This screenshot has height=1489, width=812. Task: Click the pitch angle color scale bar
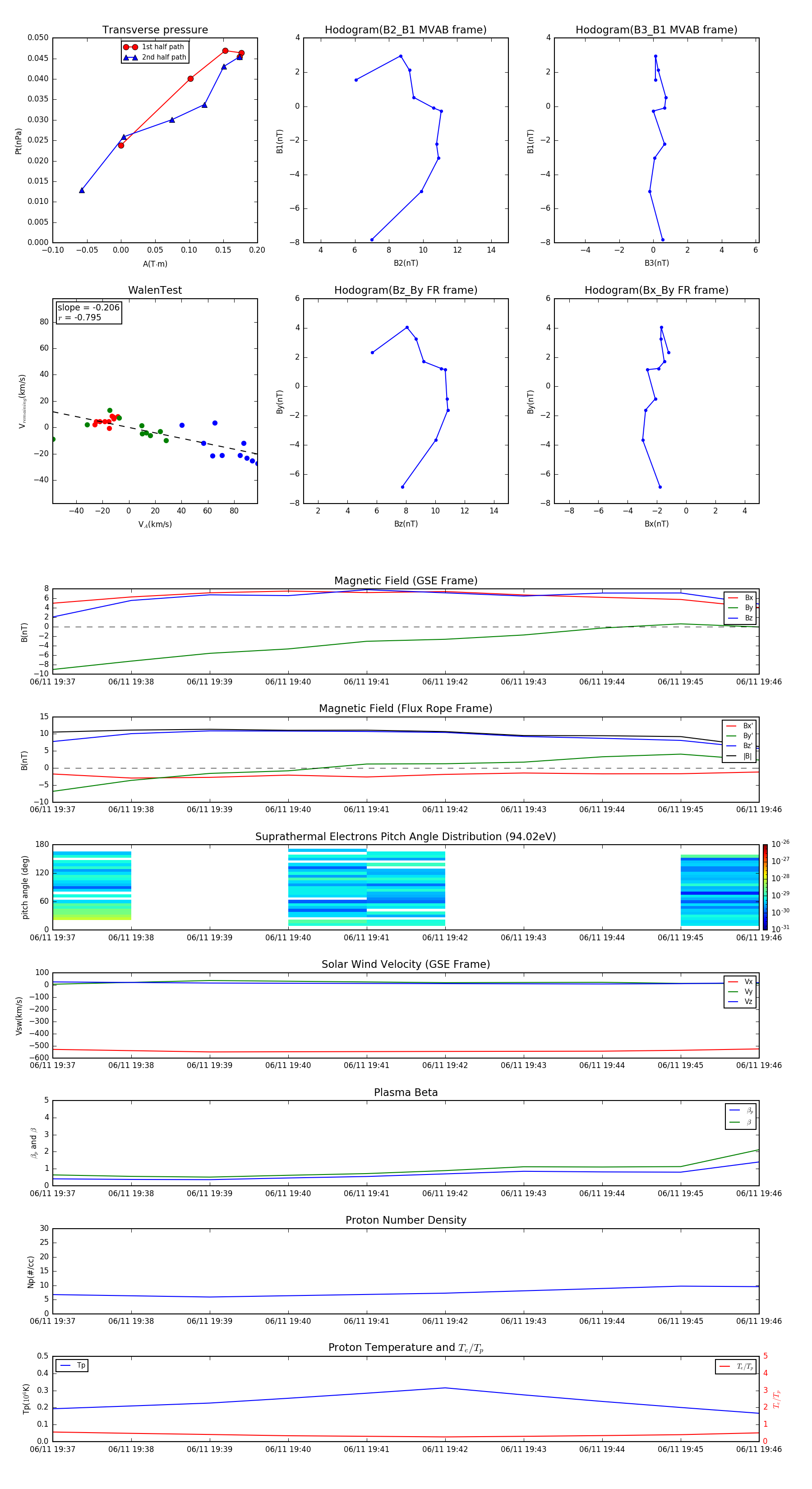[765, 887]
